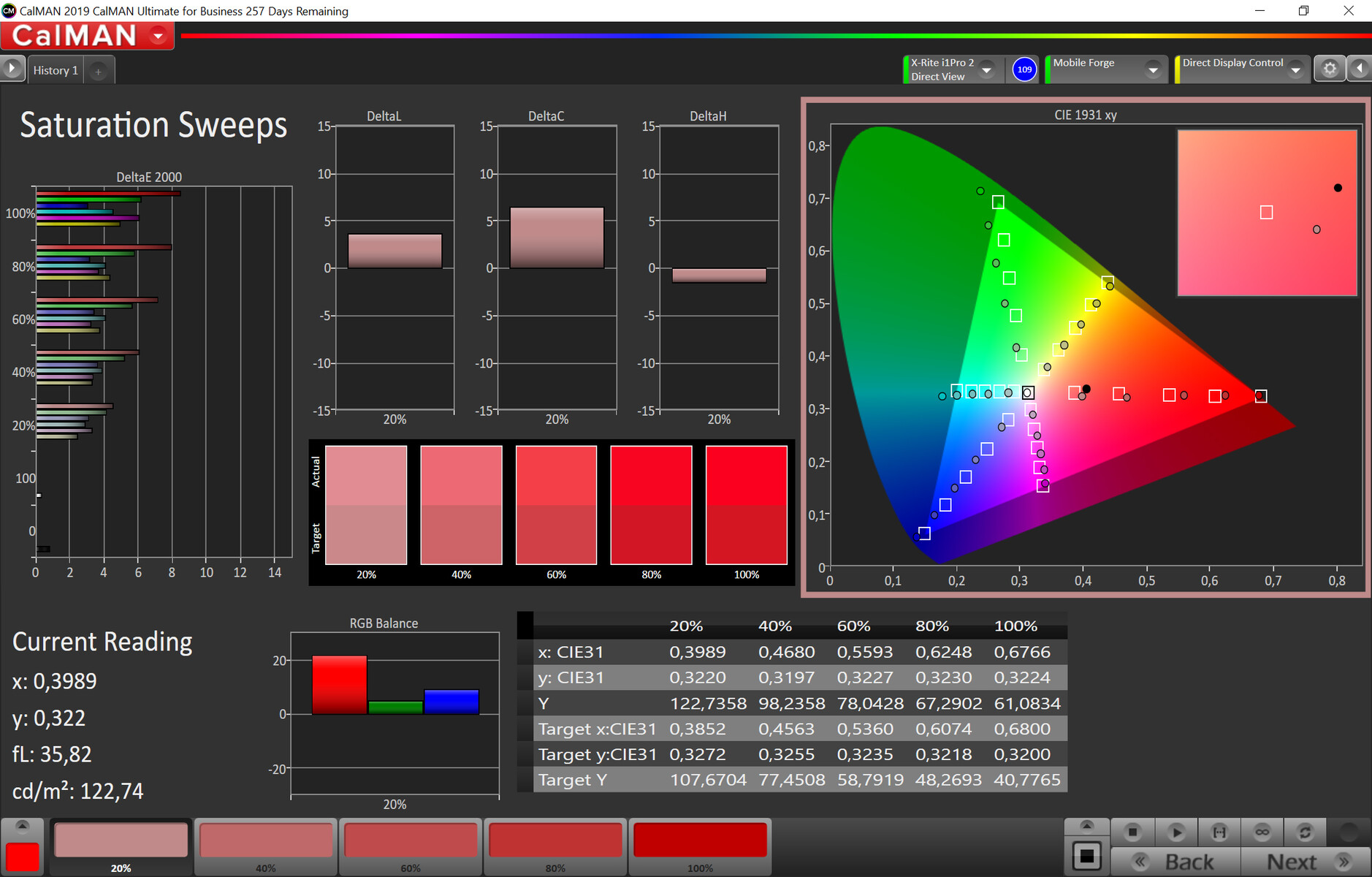The width and height of the screenshot is (1372, 877).
Task: Collapse the right side panel arrow
Action: click(x=1360, y=69)
